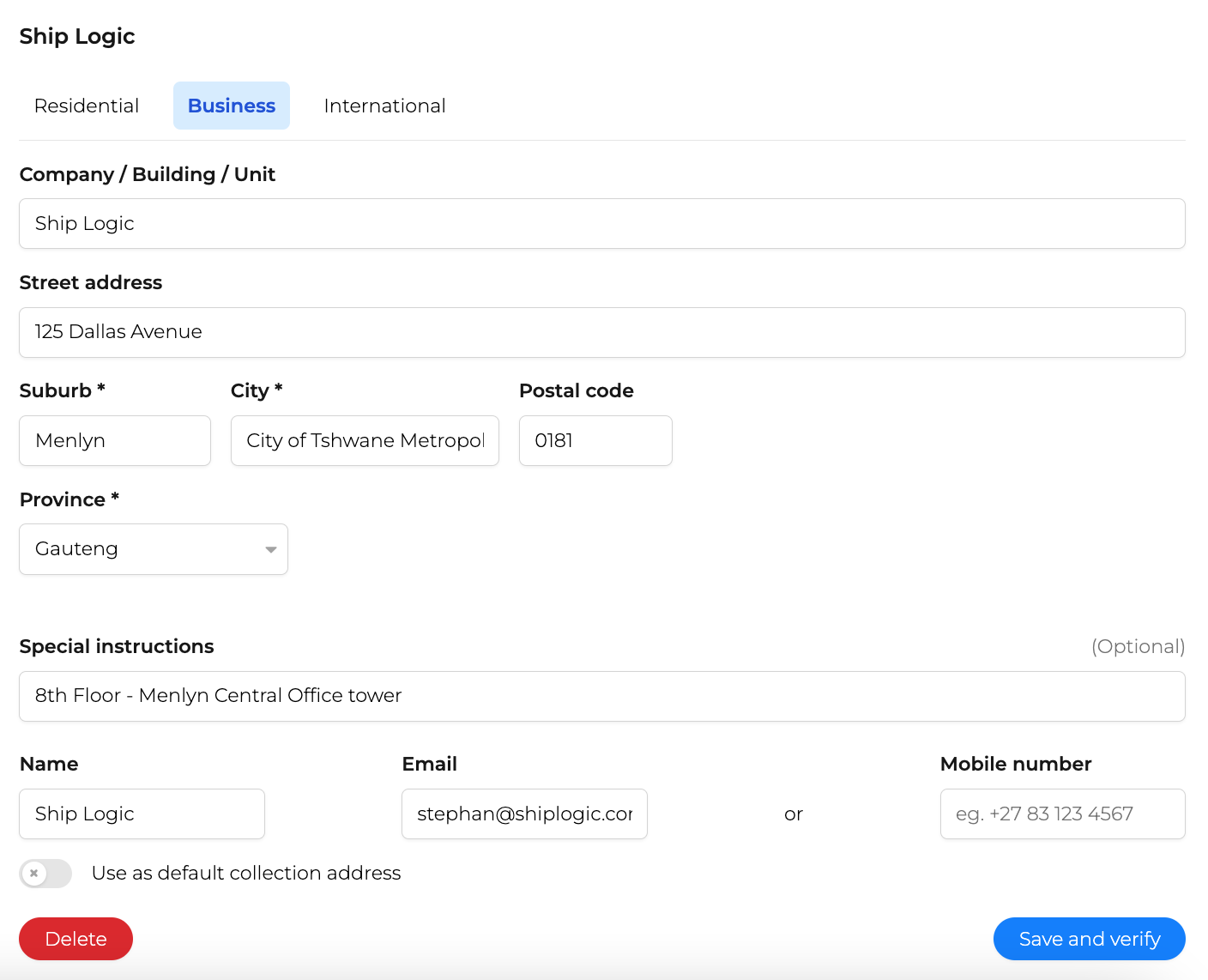
Task: Edit the Special instructions field
Action: (x=602, y=696)
